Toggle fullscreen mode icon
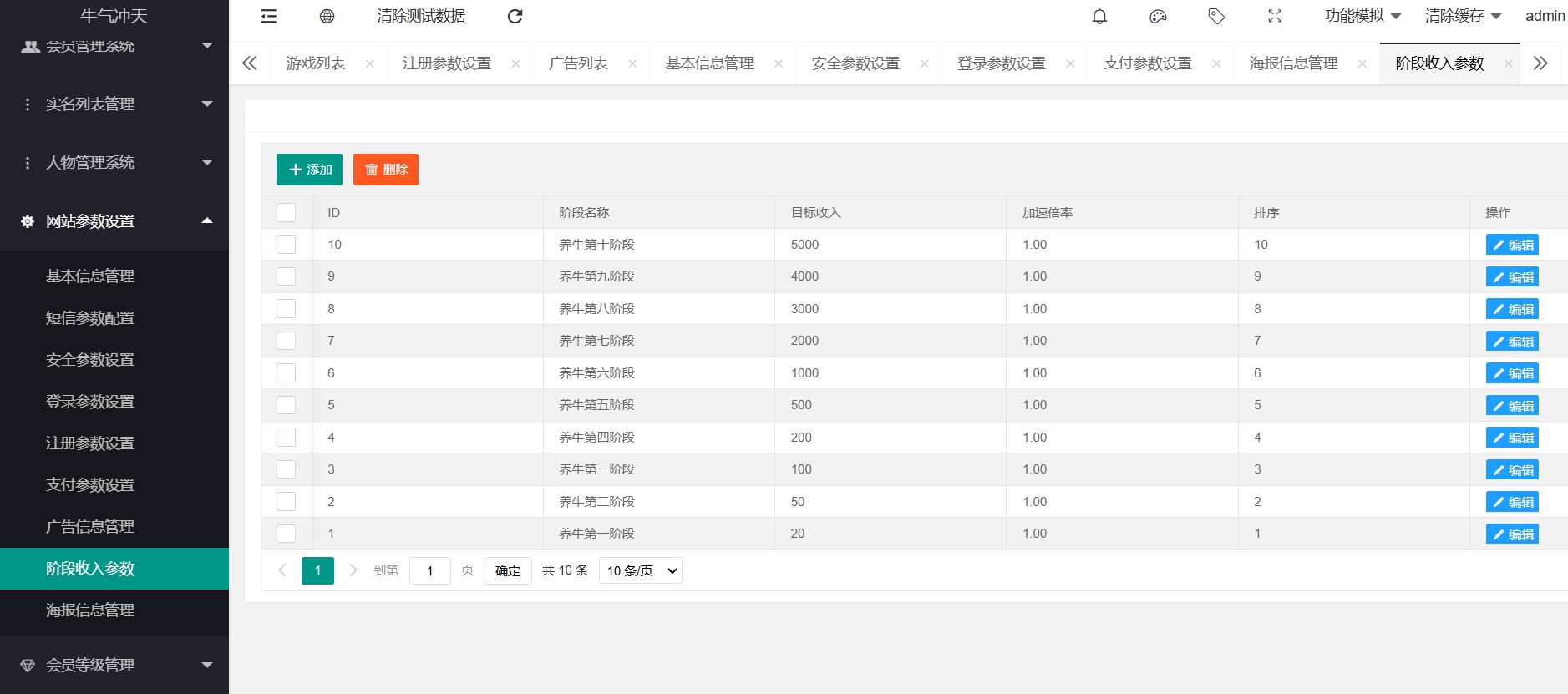The width and height of the screenshot is (1568, 694). pyautogui.click(x=1275, y=17)
